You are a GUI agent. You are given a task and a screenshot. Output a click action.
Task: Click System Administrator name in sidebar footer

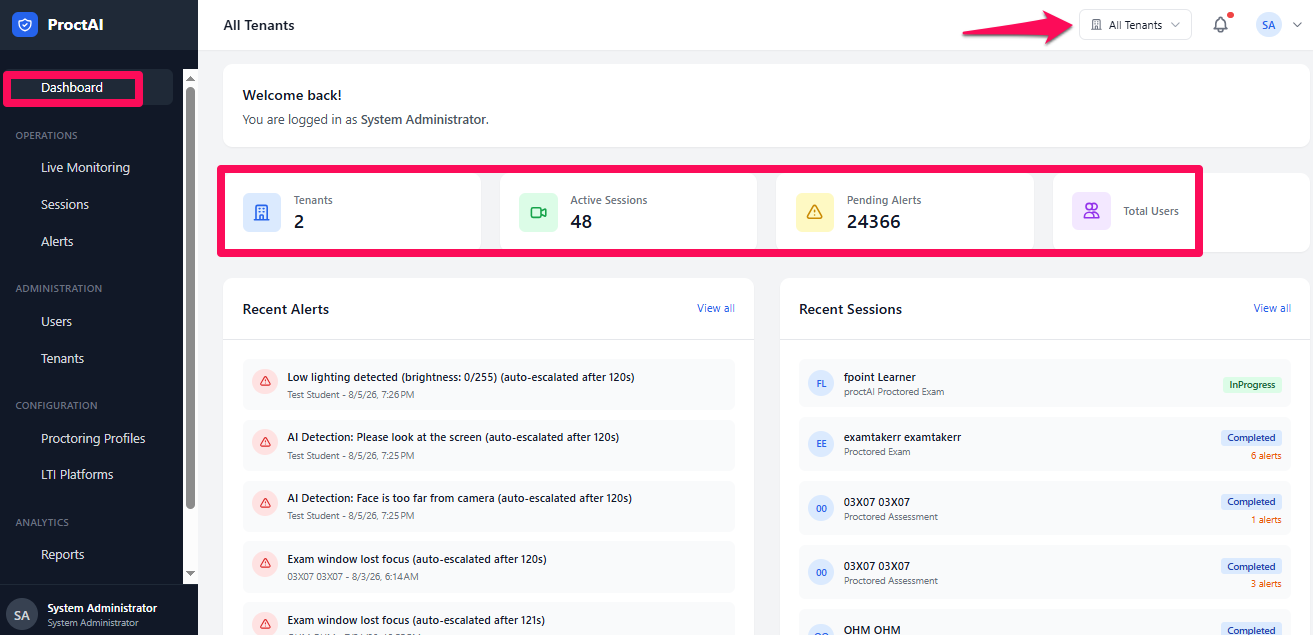[102, 608]
